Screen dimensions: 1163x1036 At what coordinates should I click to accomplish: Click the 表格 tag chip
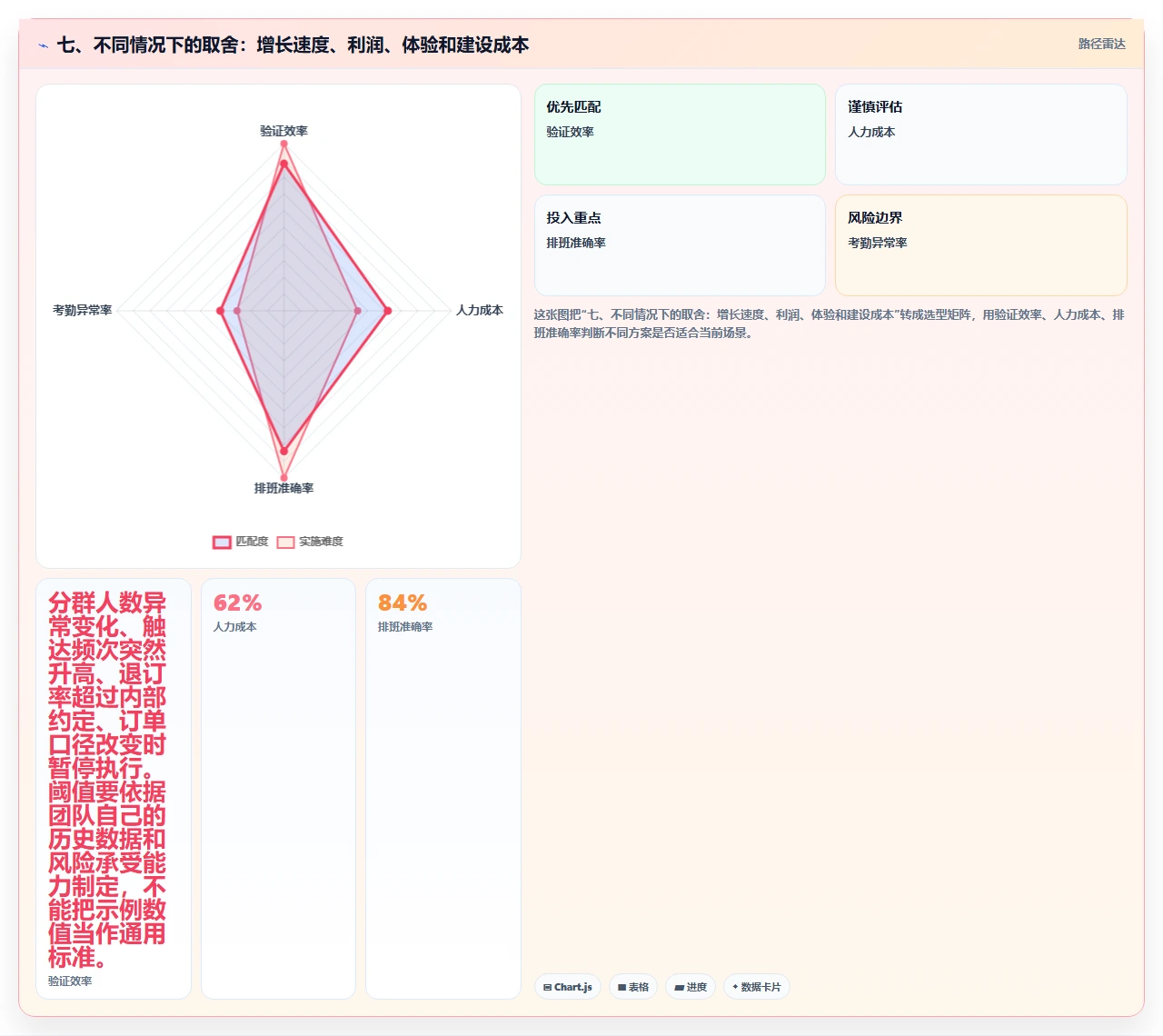633,987
